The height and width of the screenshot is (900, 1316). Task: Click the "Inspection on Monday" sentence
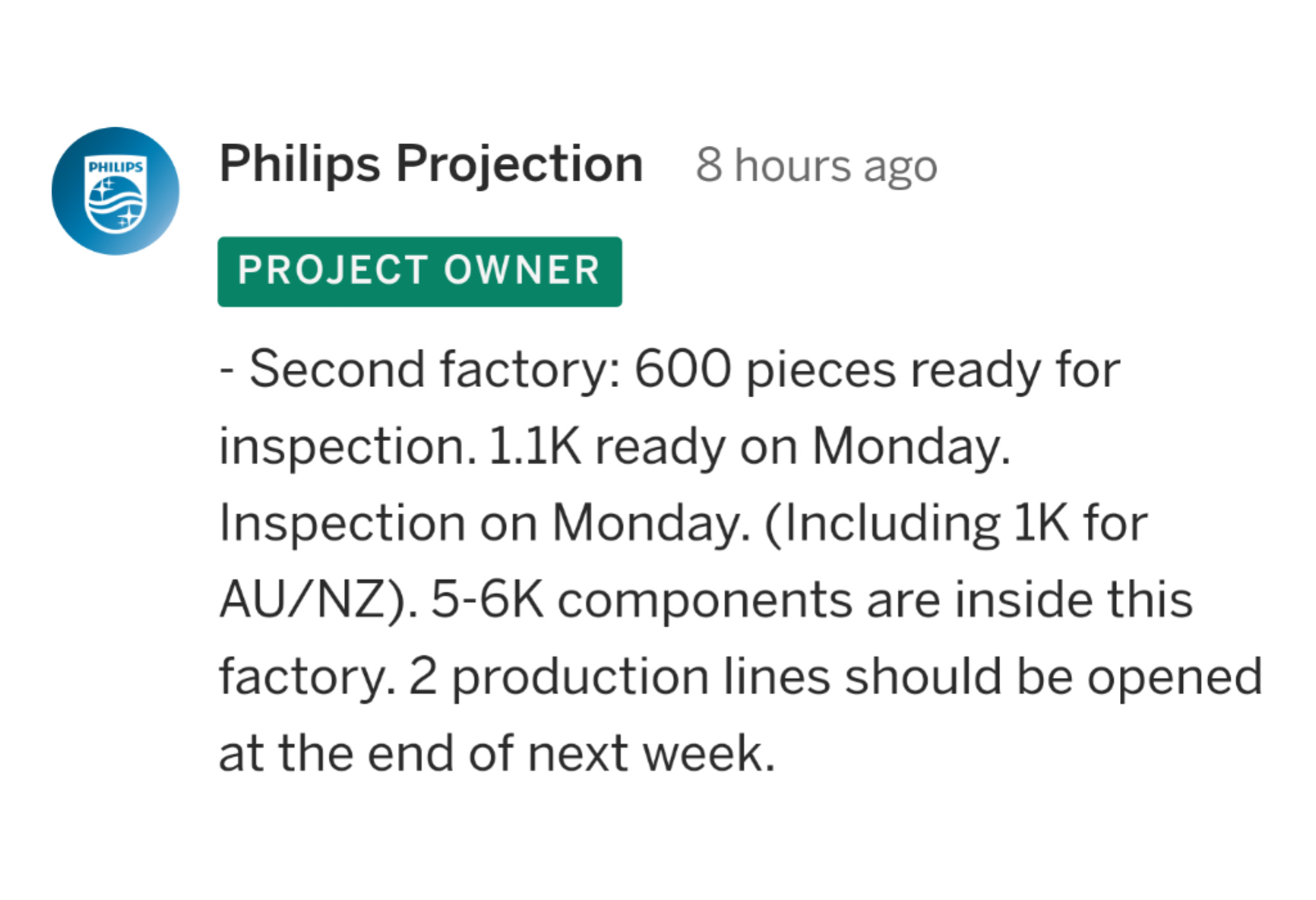point(485,523)
